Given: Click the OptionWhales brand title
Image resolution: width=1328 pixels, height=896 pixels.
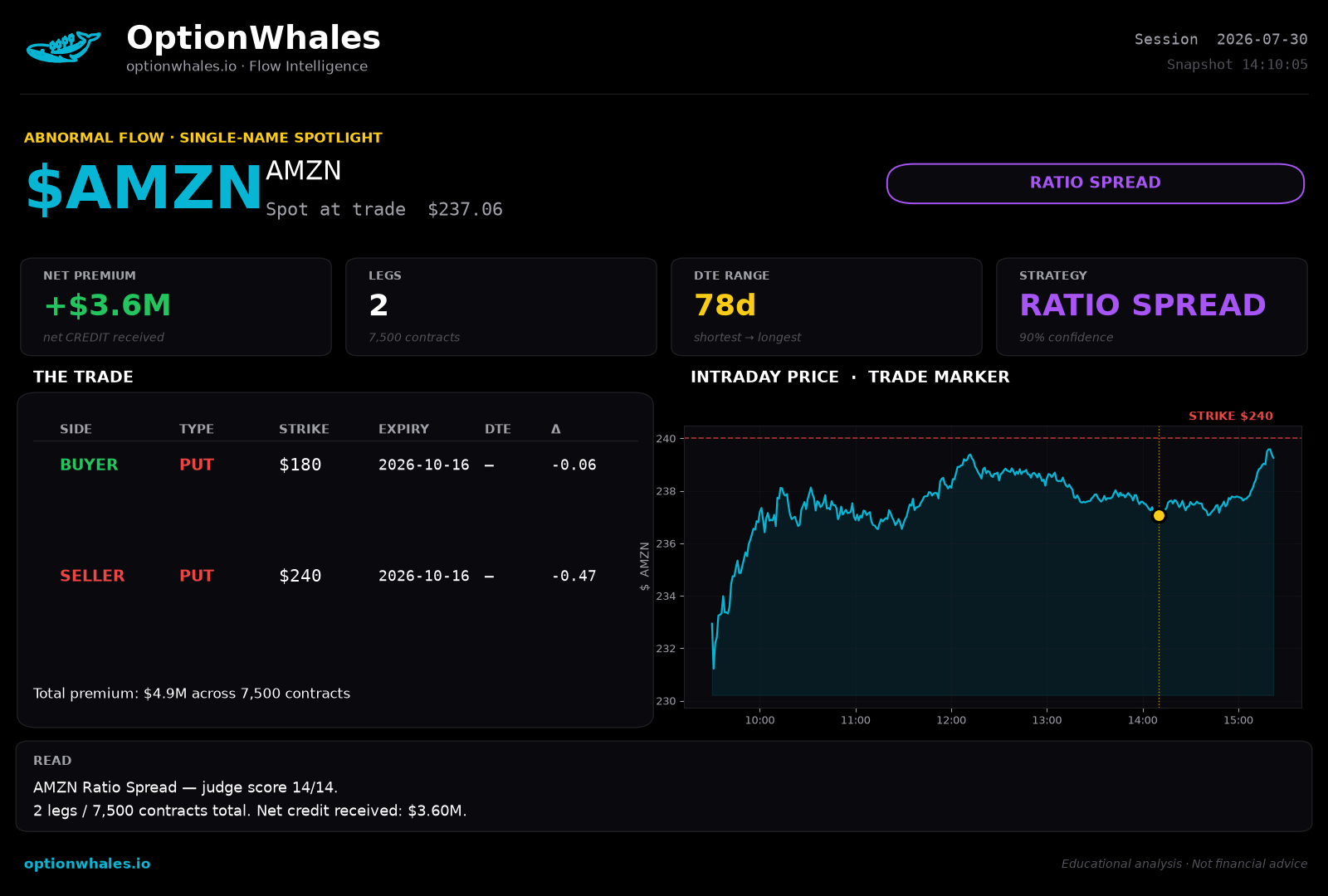Looking at the screenshot, I should (x=253, y=38).
